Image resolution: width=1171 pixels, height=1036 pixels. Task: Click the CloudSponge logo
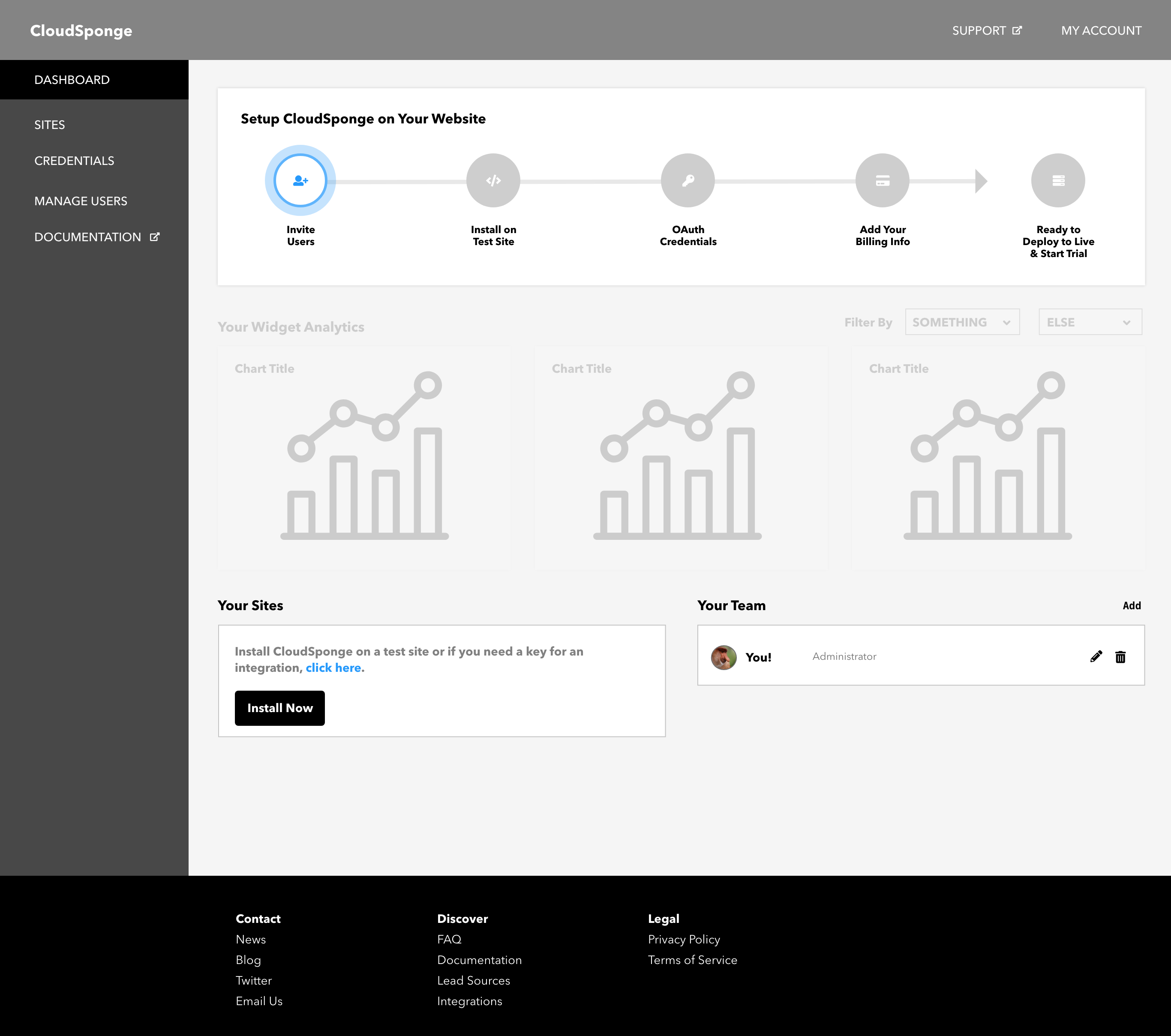(81, 30)
